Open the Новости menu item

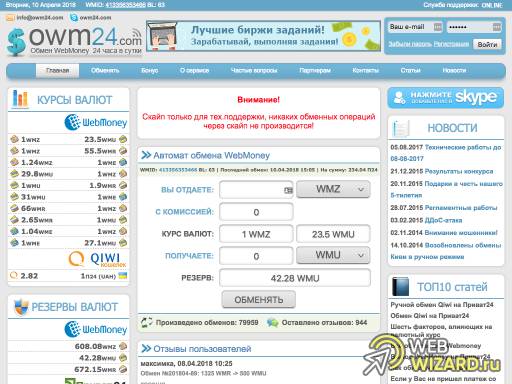coord(454,71)
